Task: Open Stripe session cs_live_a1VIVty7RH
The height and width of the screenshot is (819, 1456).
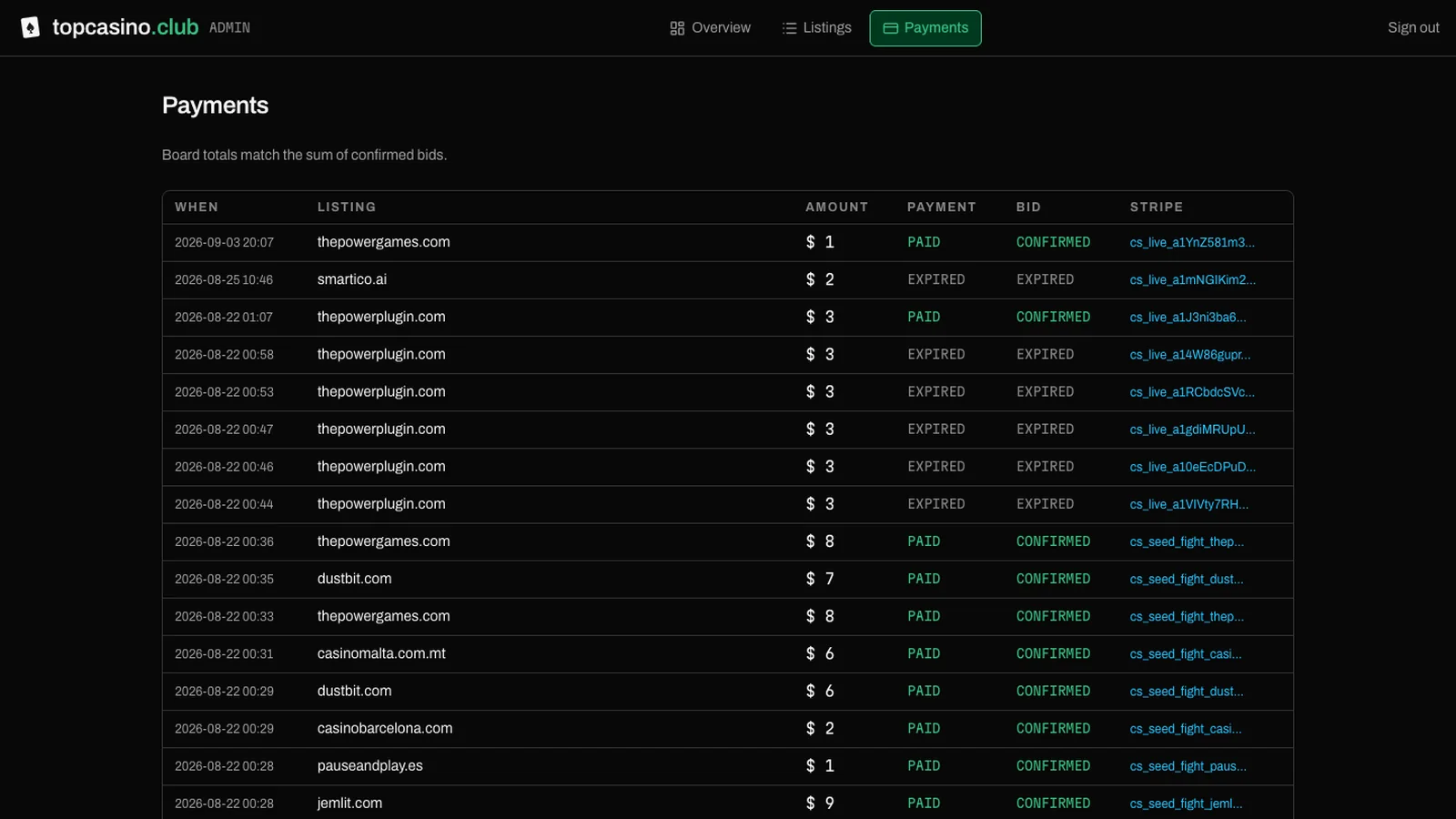Action: click(x=1189, y=504)
